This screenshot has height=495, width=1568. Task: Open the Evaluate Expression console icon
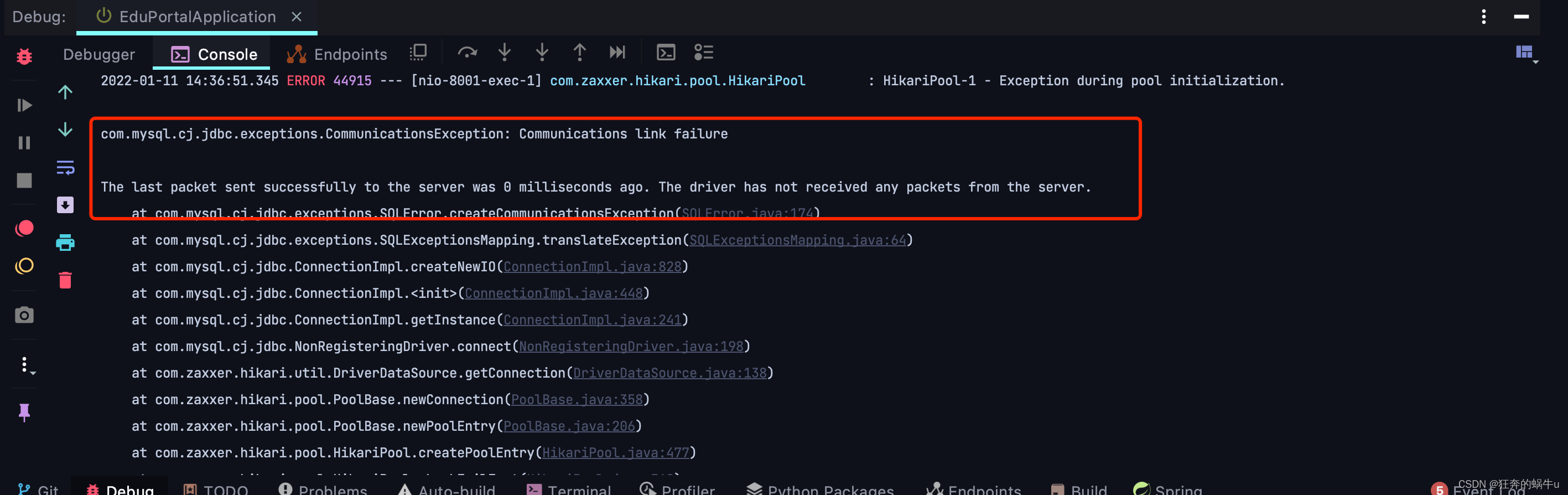(665, 53)
